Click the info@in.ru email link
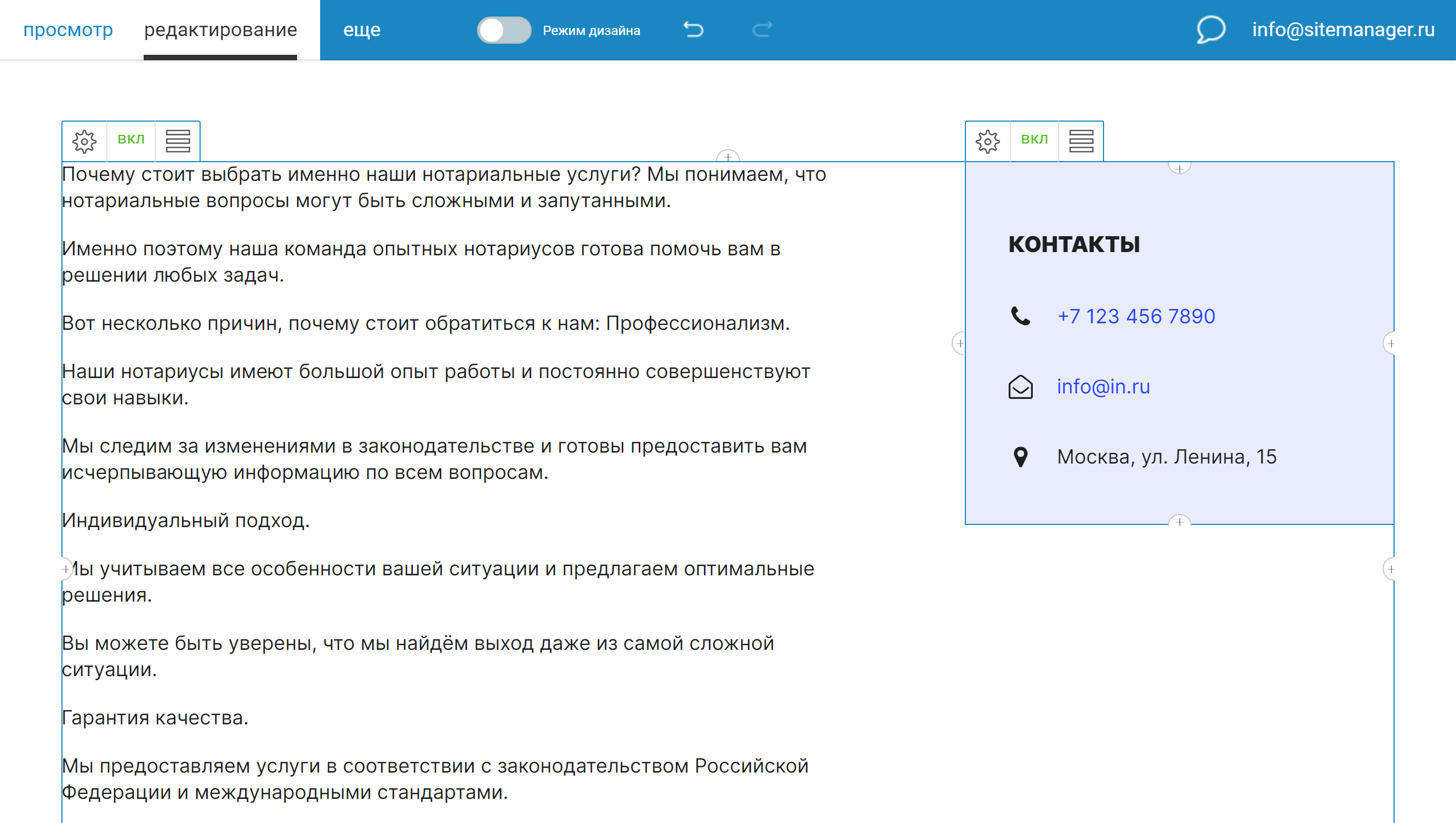Image resolution: width=1456 pixels, height=823 pixels. tap(1103, 387)
